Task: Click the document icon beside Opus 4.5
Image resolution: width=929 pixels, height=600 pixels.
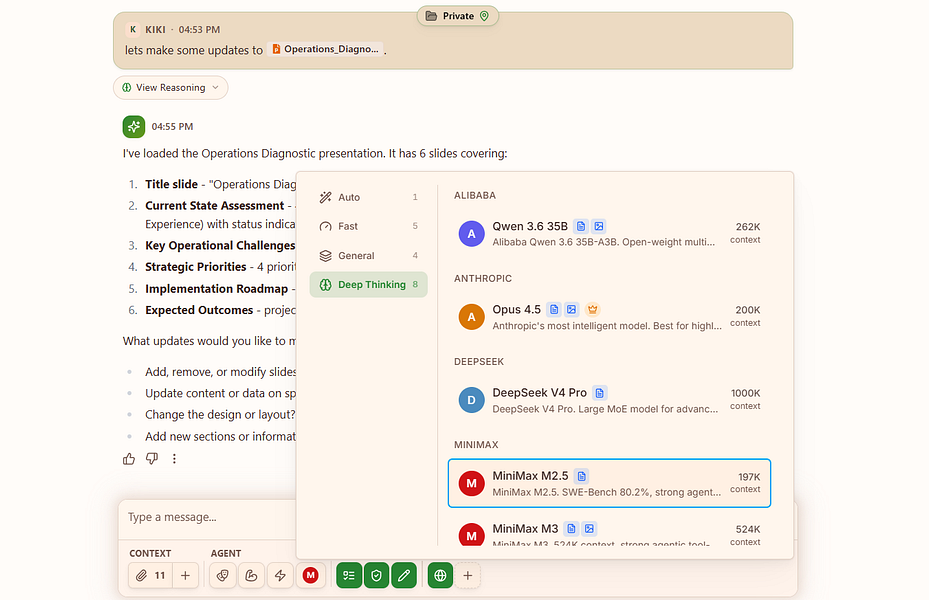Action: 554,309
